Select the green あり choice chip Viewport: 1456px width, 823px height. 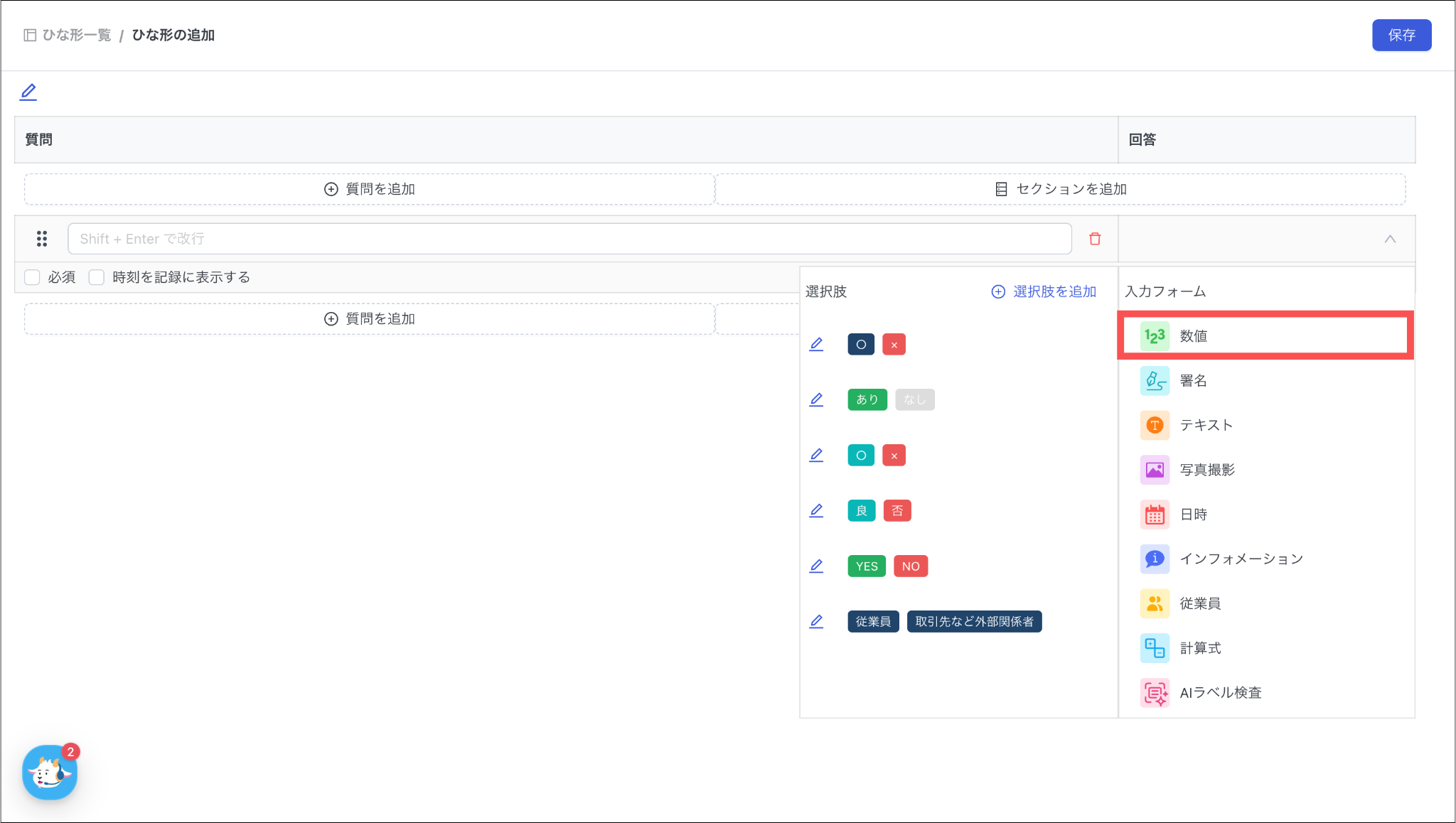(867, 399)
